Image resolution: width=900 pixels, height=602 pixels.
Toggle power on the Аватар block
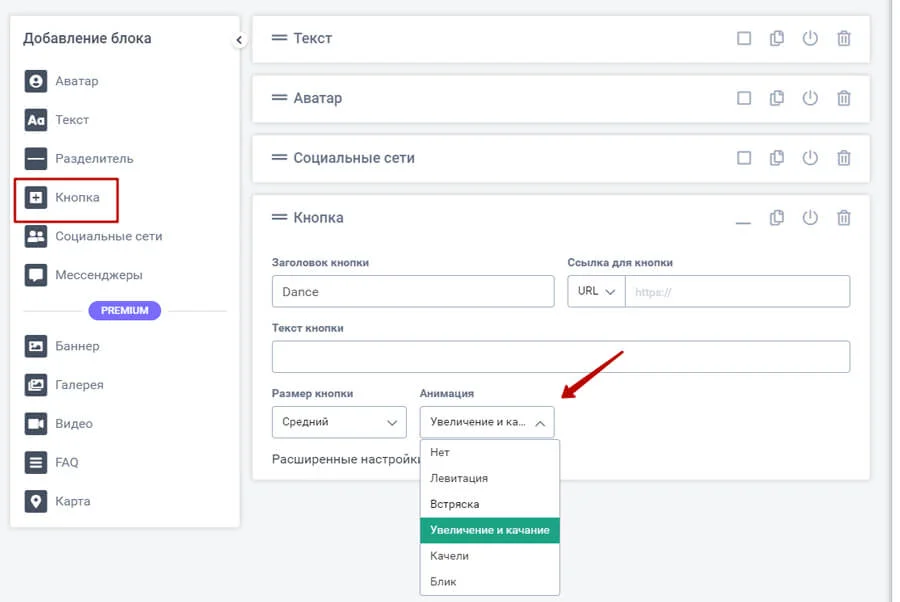810,99
